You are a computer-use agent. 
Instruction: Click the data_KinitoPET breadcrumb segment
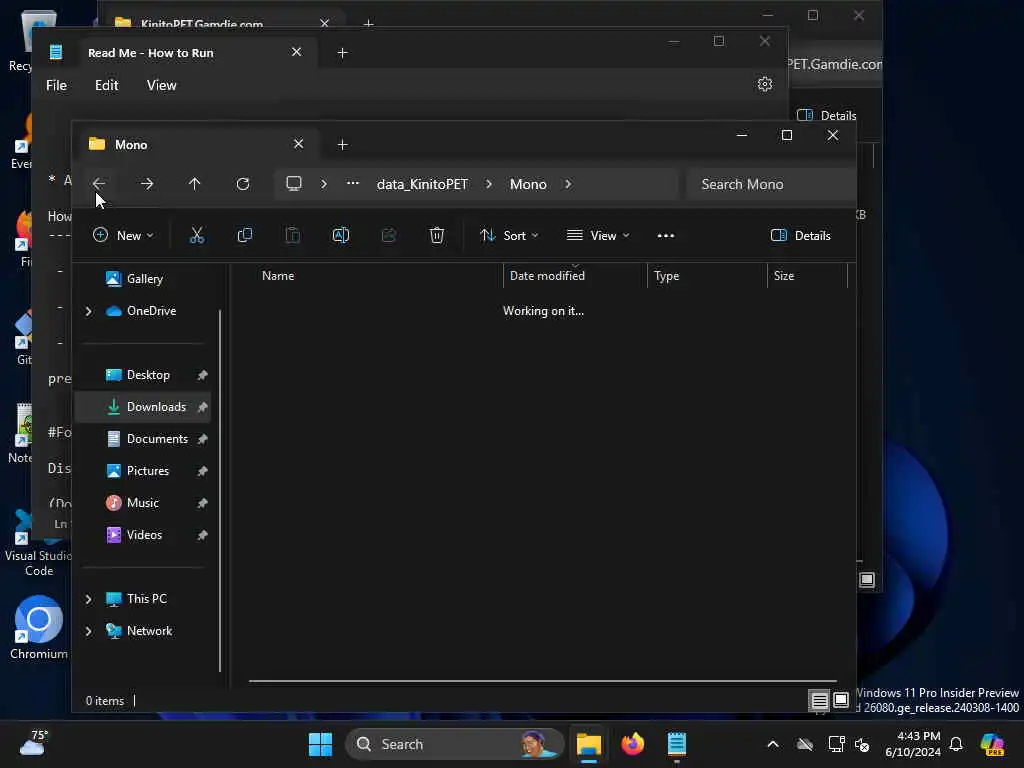[x=423, y=184]
